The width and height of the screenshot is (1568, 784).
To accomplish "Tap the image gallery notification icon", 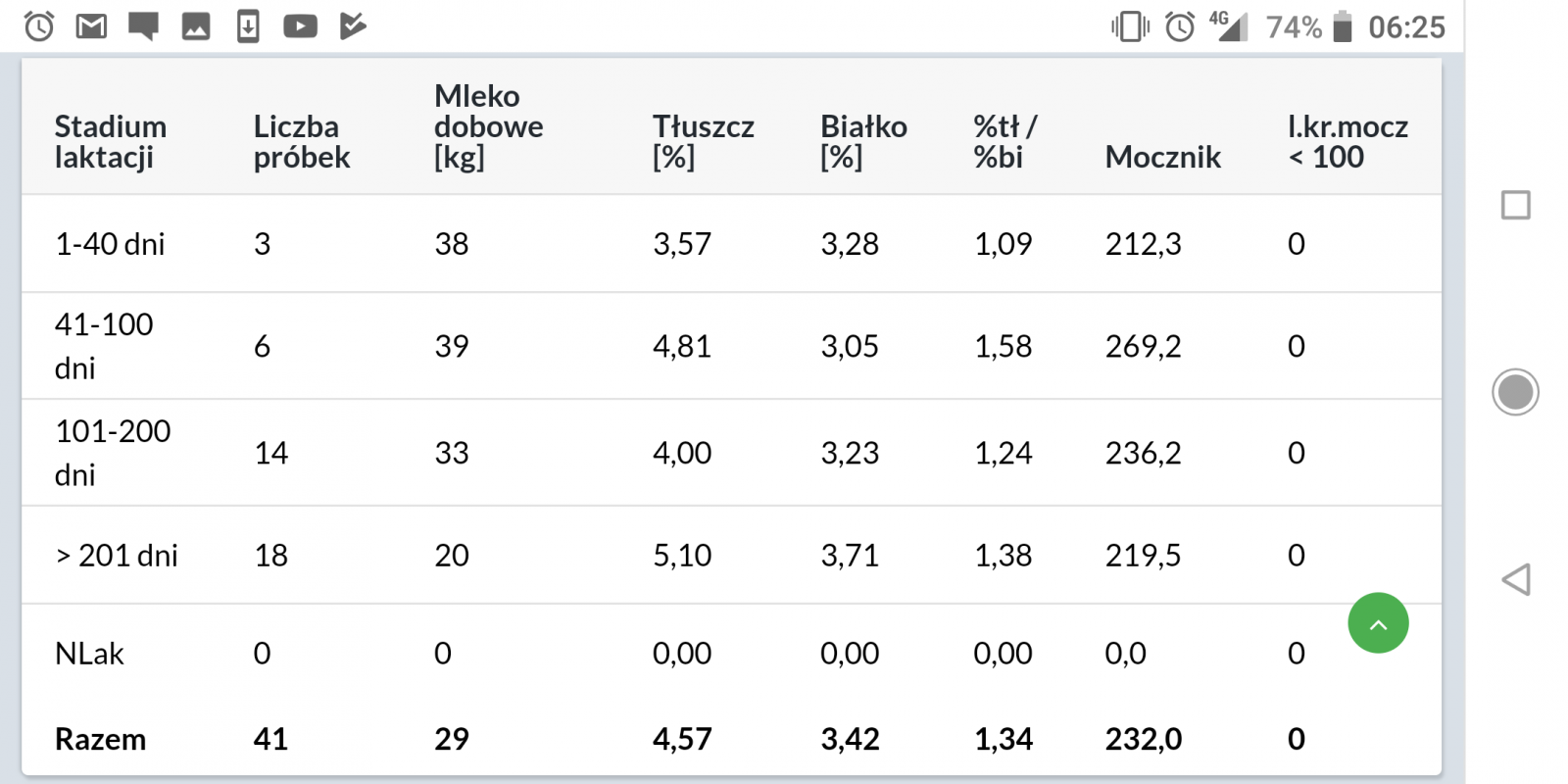I will (x=196, y=26).
